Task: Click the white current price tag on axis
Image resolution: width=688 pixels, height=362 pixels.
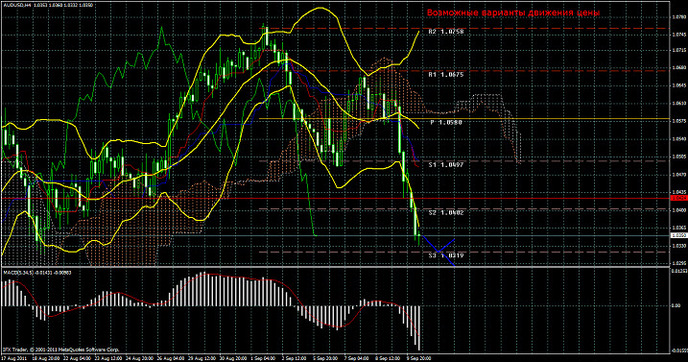Action: [679, 236]
